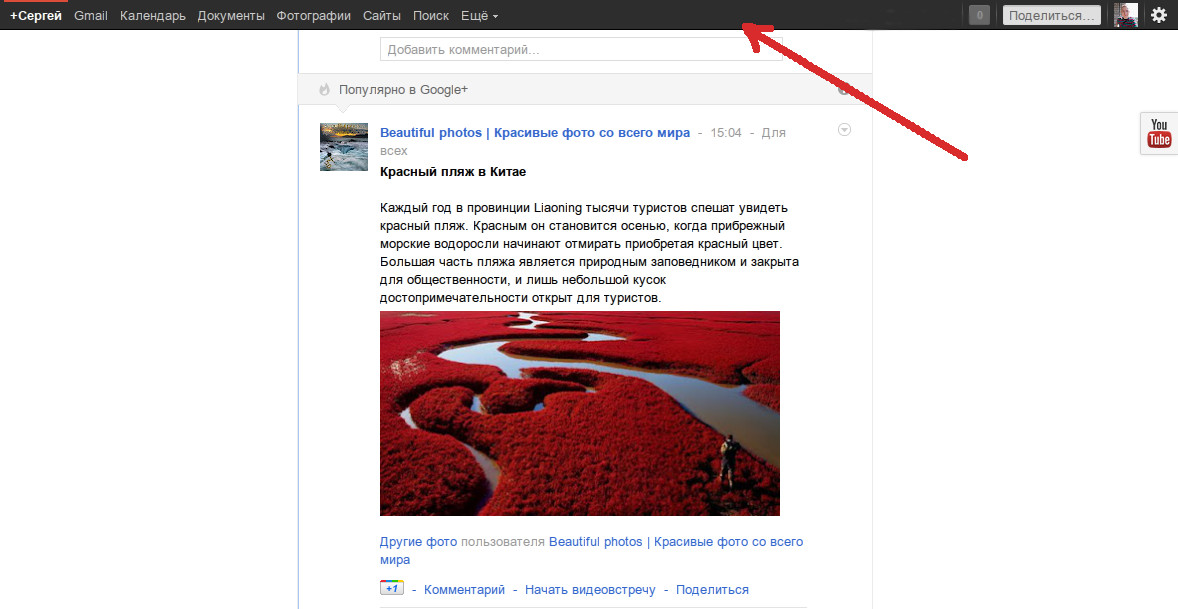Click the YouTube icon on the right edge
Viewport: 1178px width, 609px height.
[1157, 133]
